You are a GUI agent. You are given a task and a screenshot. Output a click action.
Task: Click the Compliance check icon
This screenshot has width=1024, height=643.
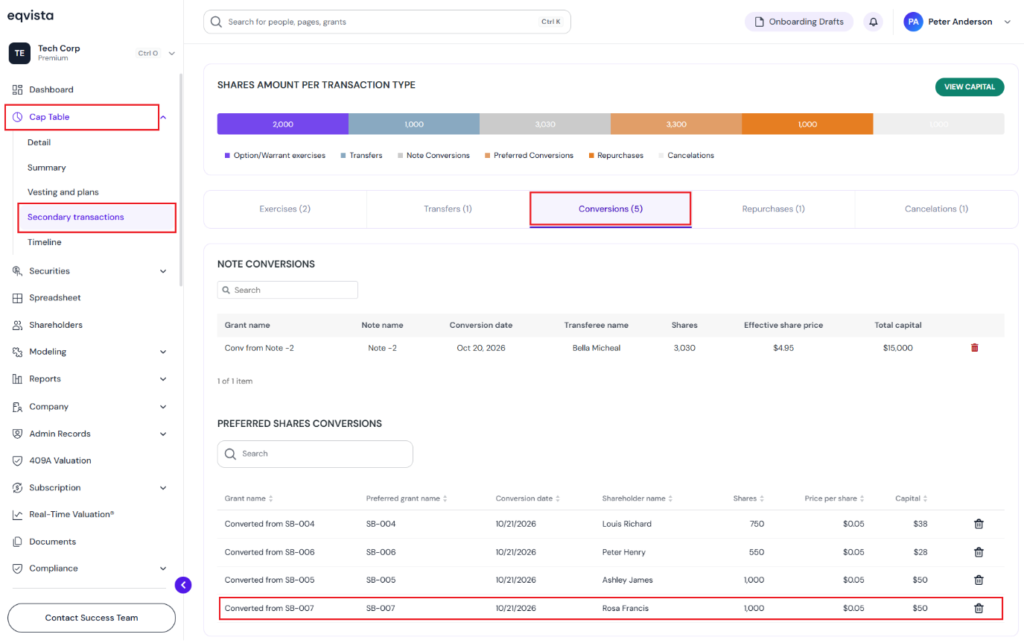(17, 569)
